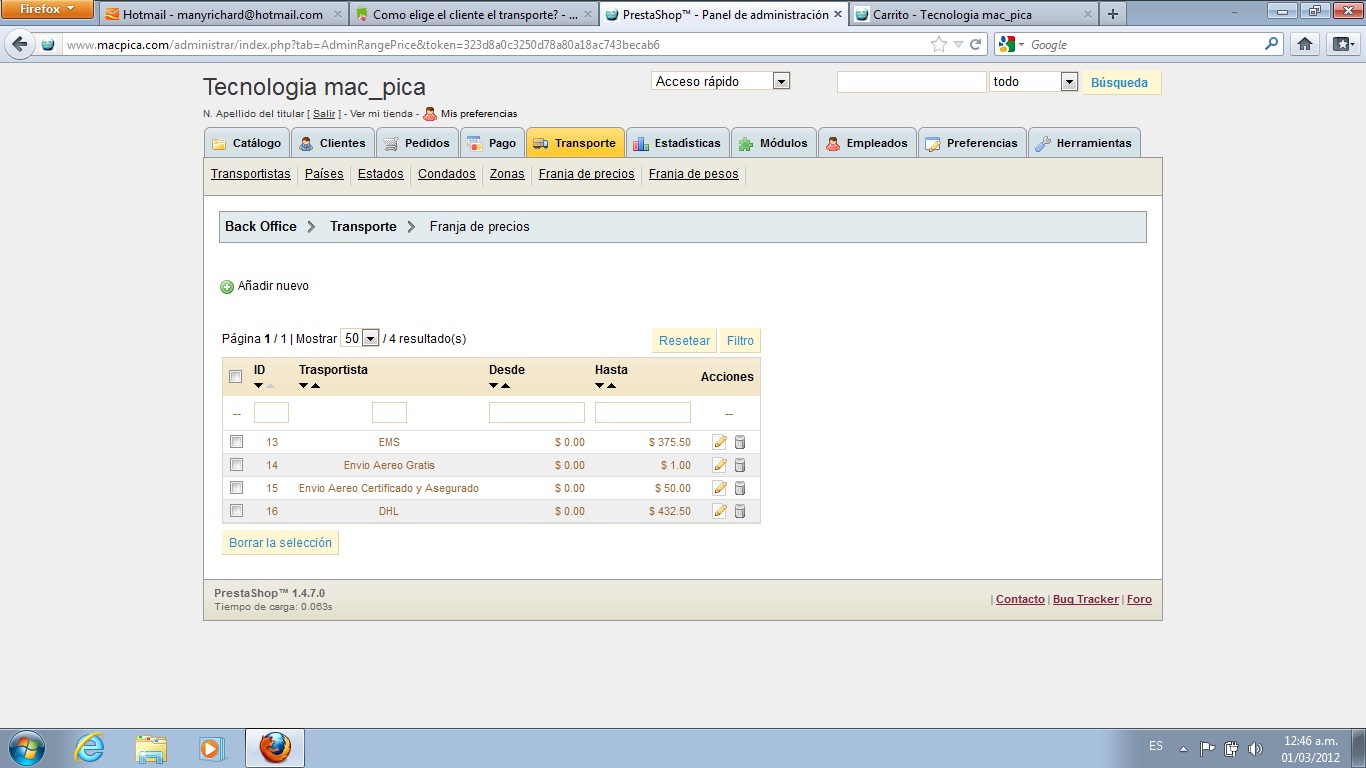Edit Envio Aereo Certificado y Asegurado row
Viewport: 1366px width, 768px height.
click(719, 488)
